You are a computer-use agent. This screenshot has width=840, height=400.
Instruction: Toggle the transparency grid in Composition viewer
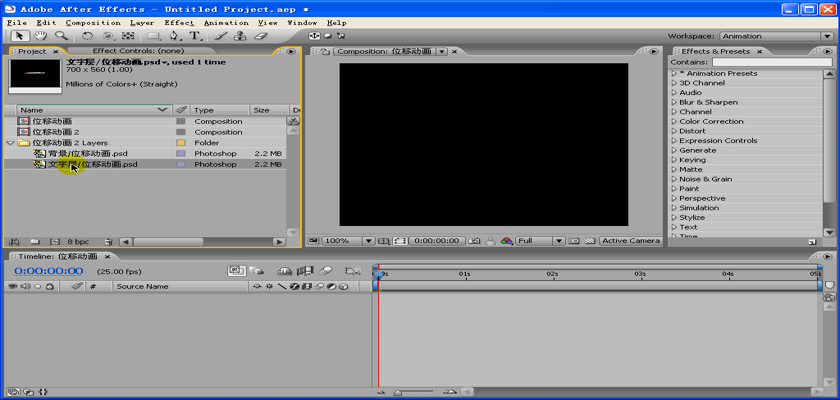click(590, 241)
